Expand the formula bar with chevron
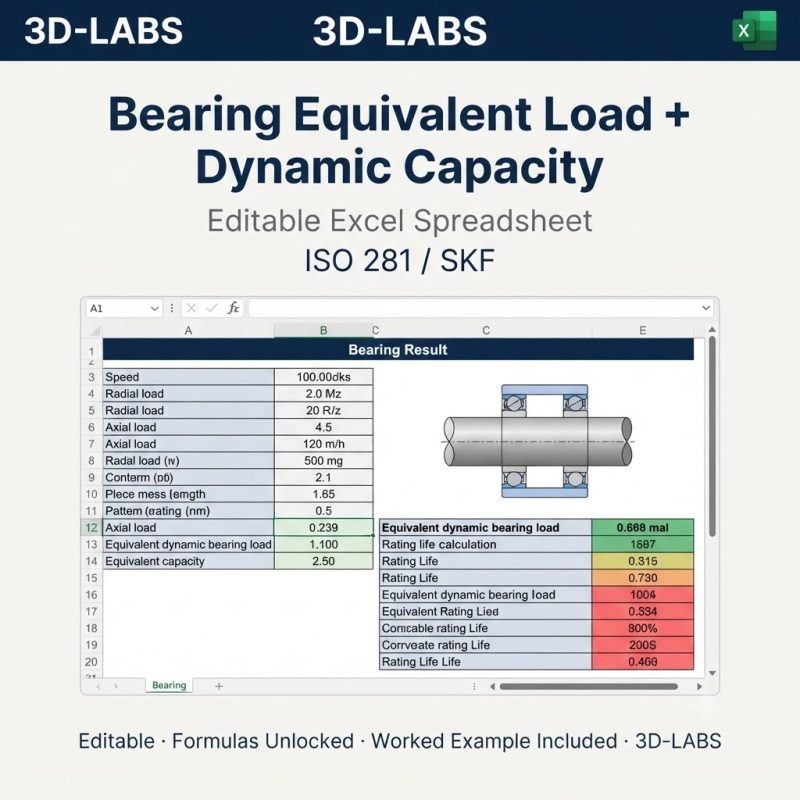The image size is (800, 800). tap(706, 308)
